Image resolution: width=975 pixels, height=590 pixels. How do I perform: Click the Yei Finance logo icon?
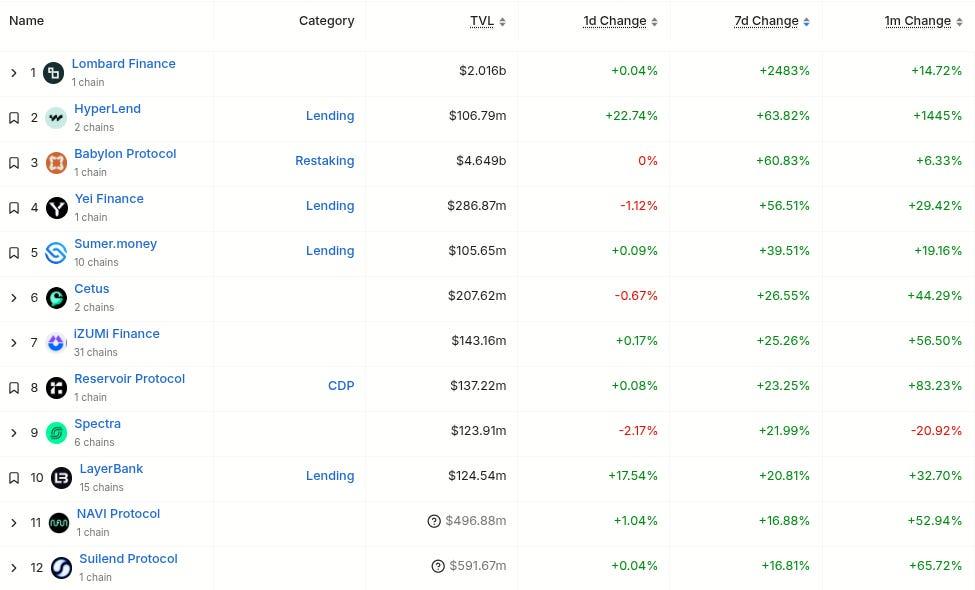tap(56, 207)
